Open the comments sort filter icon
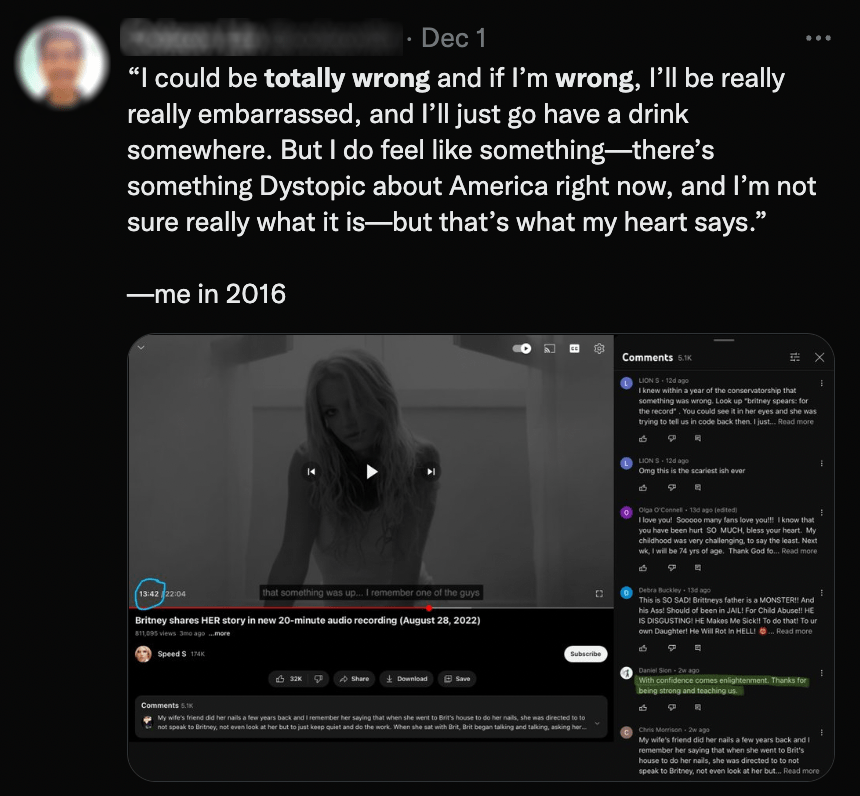The image size is (860, 796). 795,357
